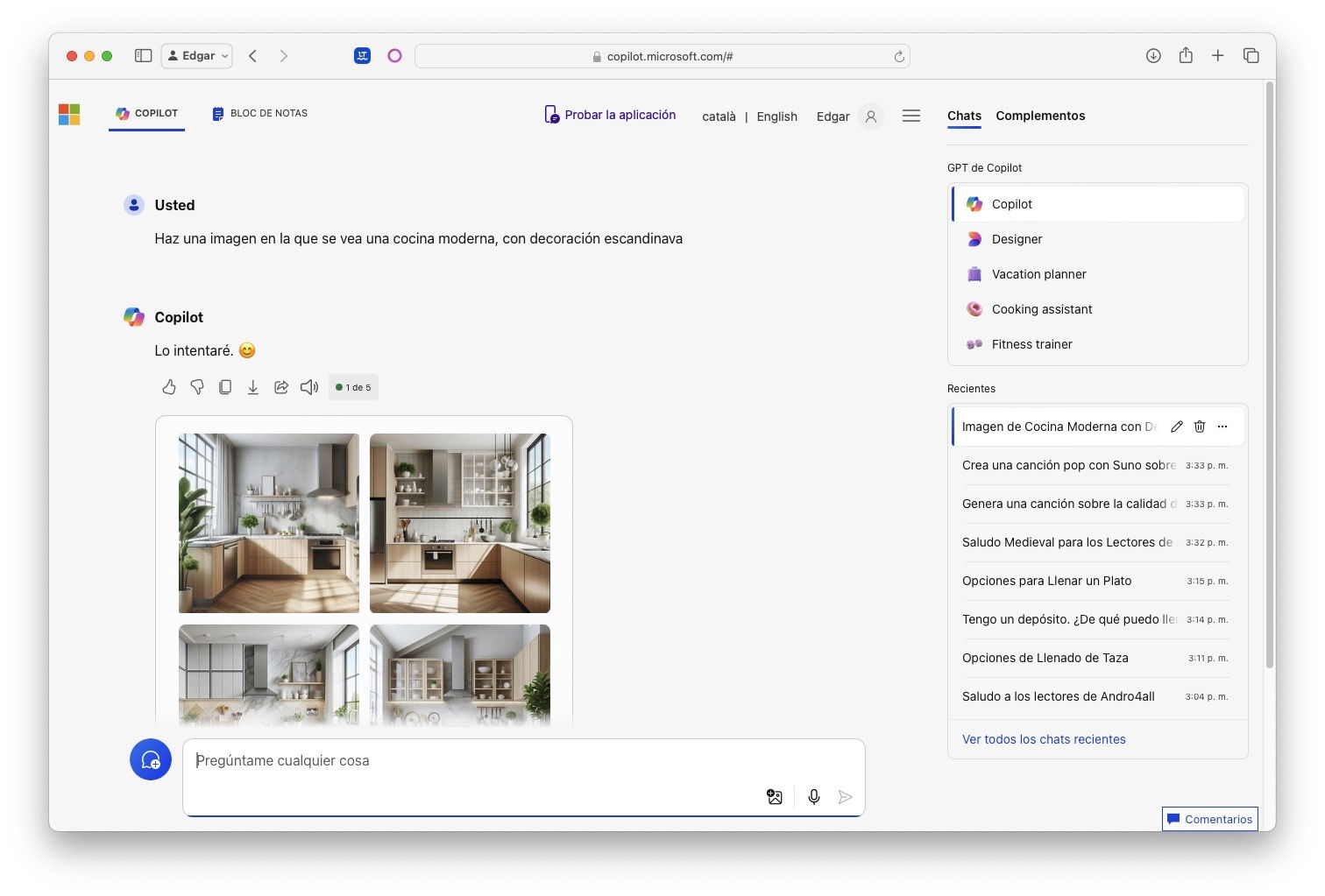Open the Edgar profile dropdown

197,55
